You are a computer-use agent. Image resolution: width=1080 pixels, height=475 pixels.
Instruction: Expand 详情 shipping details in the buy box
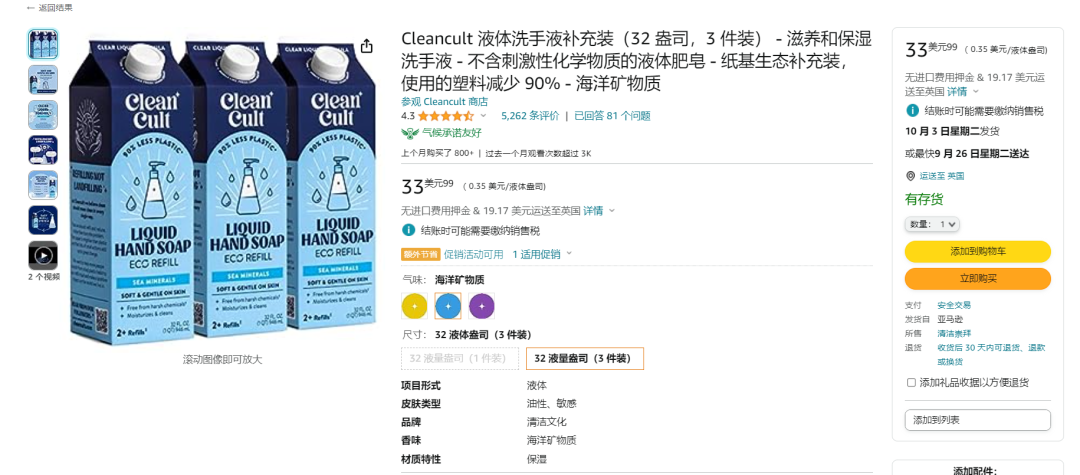pyautogui.click(x=962, y=92)
